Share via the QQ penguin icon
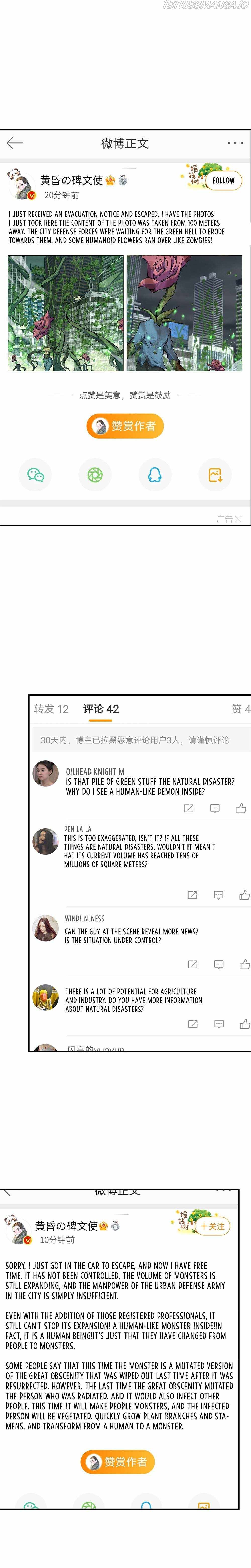 [155, 474]
